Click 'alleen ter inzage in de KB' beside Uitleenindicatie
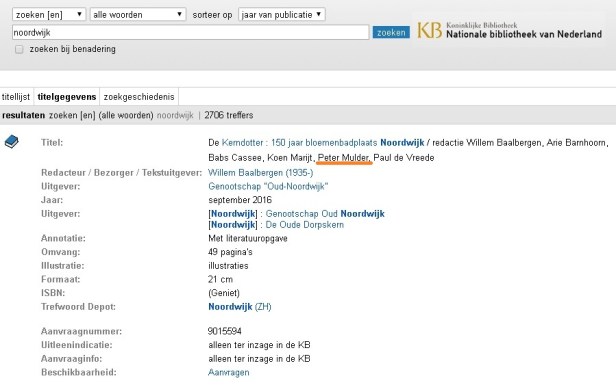This screenshot has height=385, width=616. coord(259,345)
